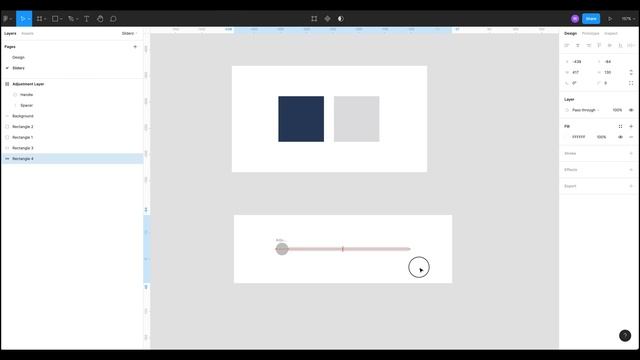Add an export setting with plus button
This screenshot has width=640, height=360.
coord(631,186)
